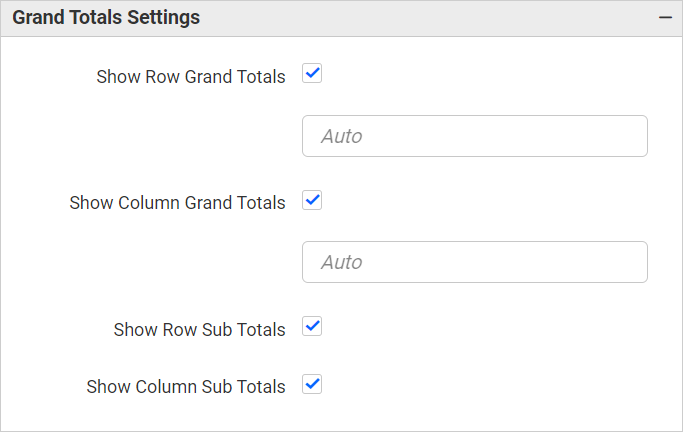Select the Auto placeholder in second text box
This screenshot has height=432, width=683.
(x=342, y=262)
